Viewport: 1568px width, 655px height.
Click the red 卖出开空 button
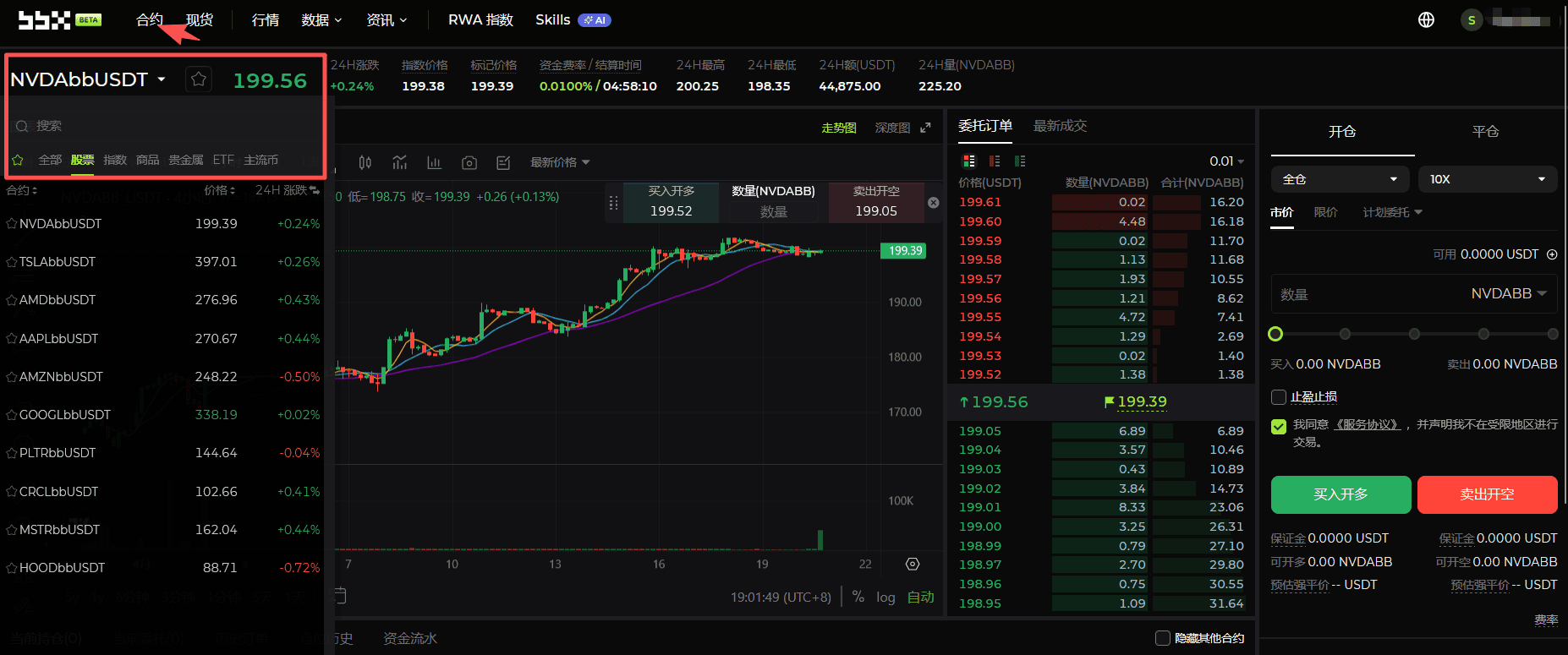pyautogui.click(x=1487, y=494)
